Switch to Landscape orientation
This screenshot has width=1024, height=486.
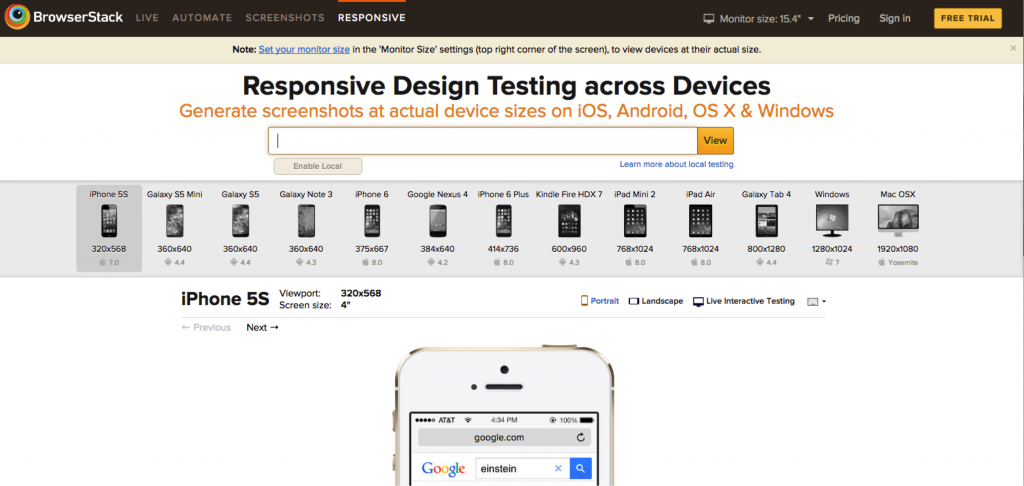click(x=656, y=300)
